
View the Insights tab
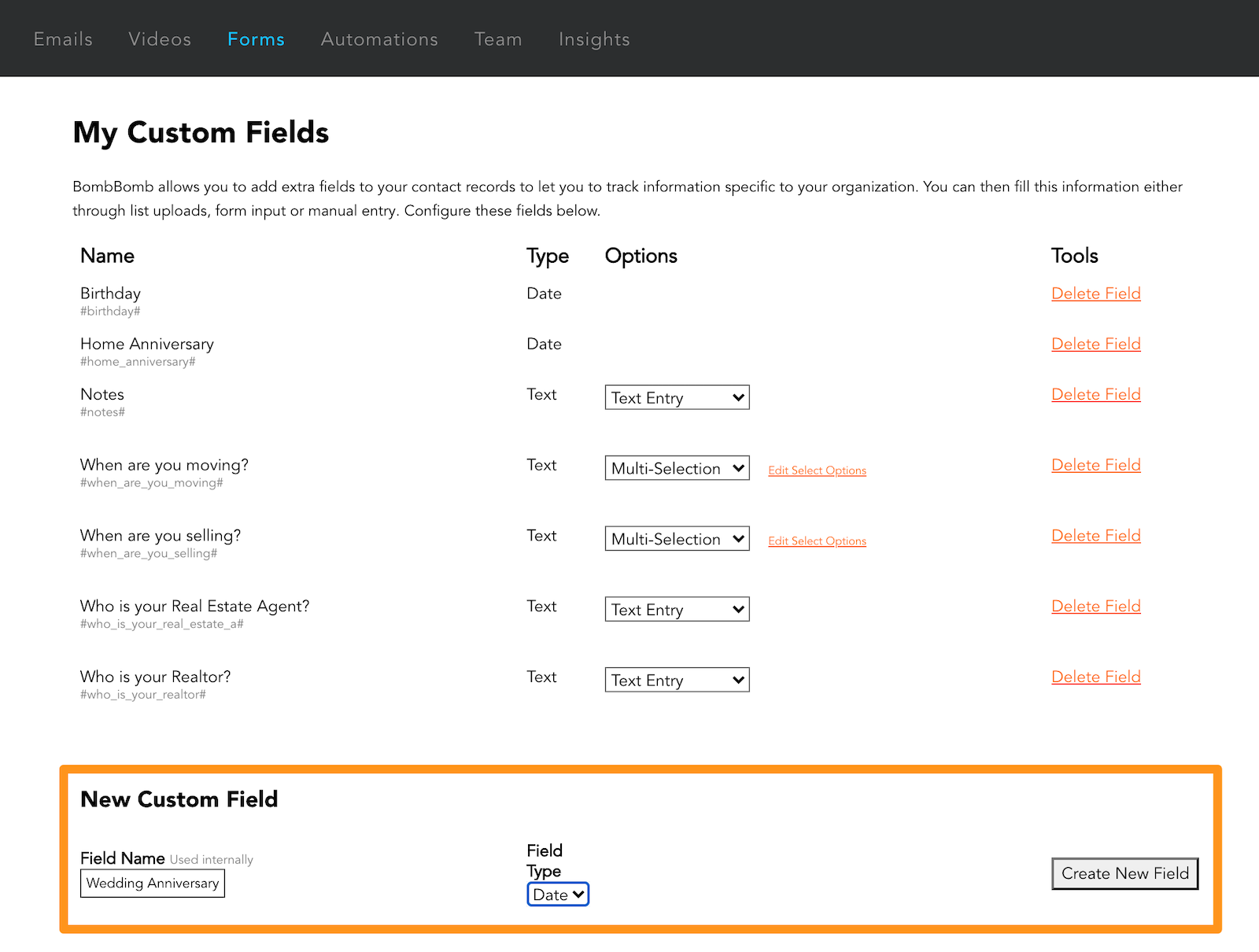(594, 39)
